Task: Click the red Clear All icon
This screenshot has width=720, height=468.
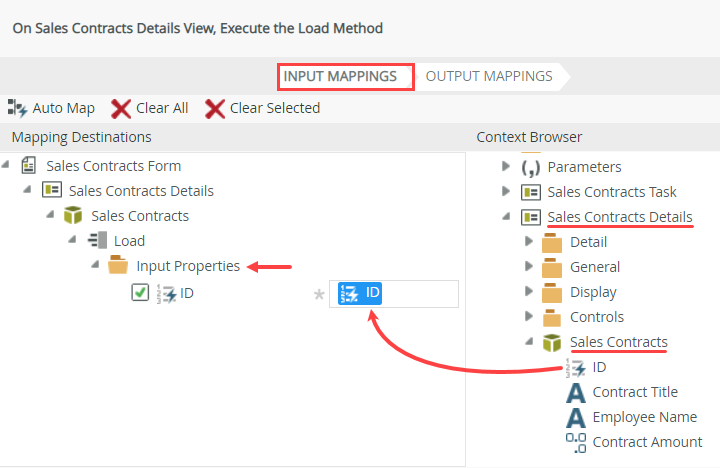Action: pos(121,108)
